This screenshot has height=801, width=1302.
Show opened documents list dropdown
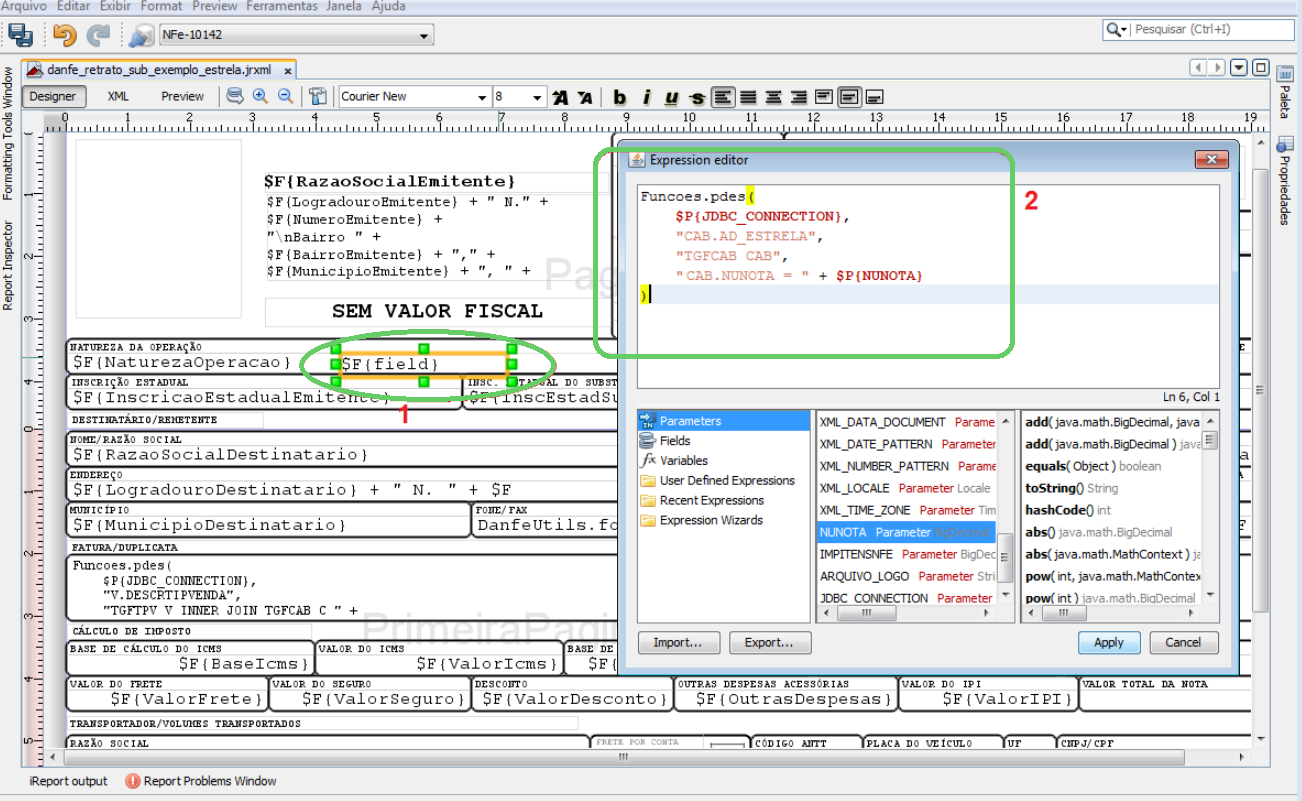click(1239, 68)
